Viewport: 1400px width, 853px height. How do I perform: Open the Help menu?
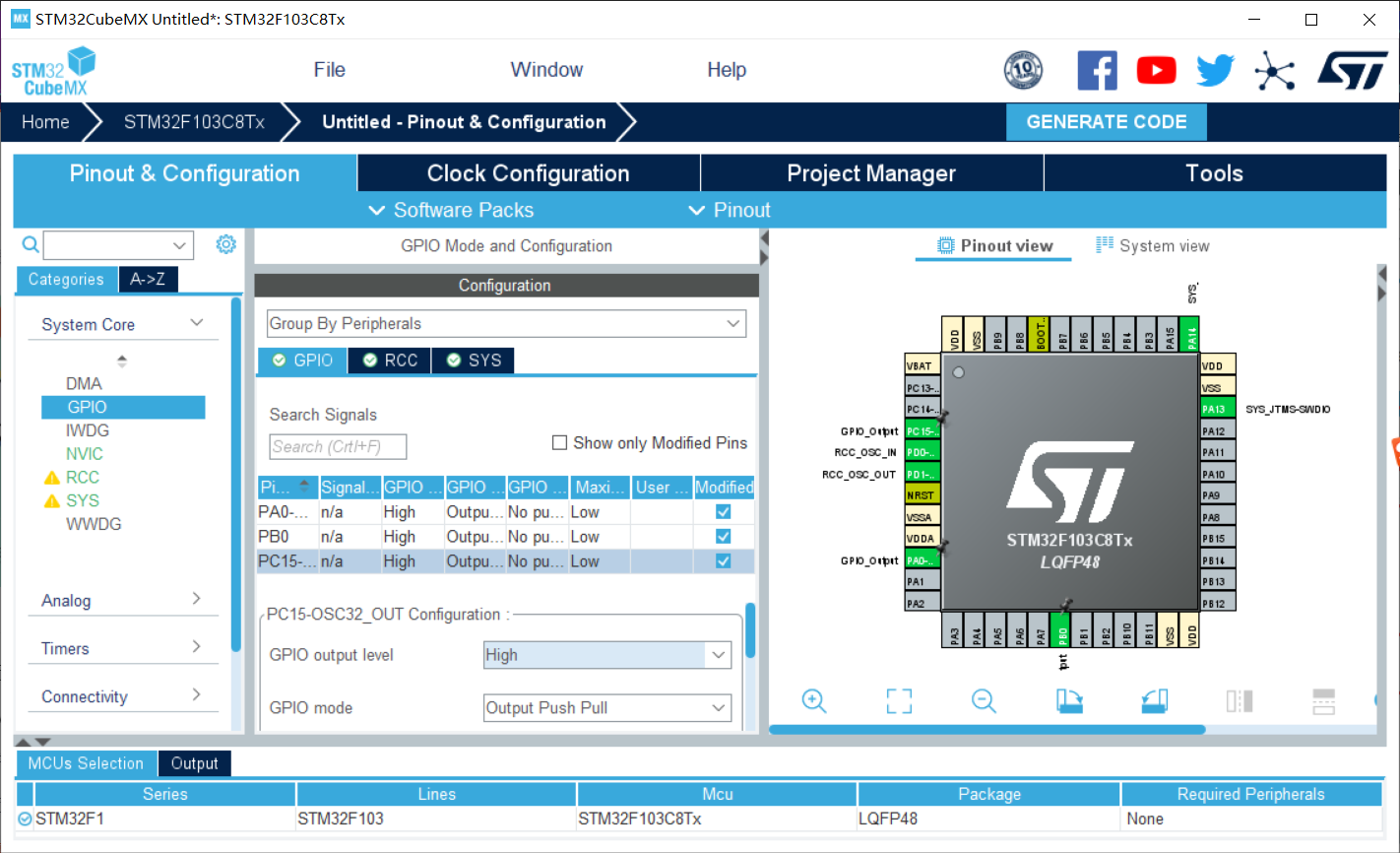(727, 70)
